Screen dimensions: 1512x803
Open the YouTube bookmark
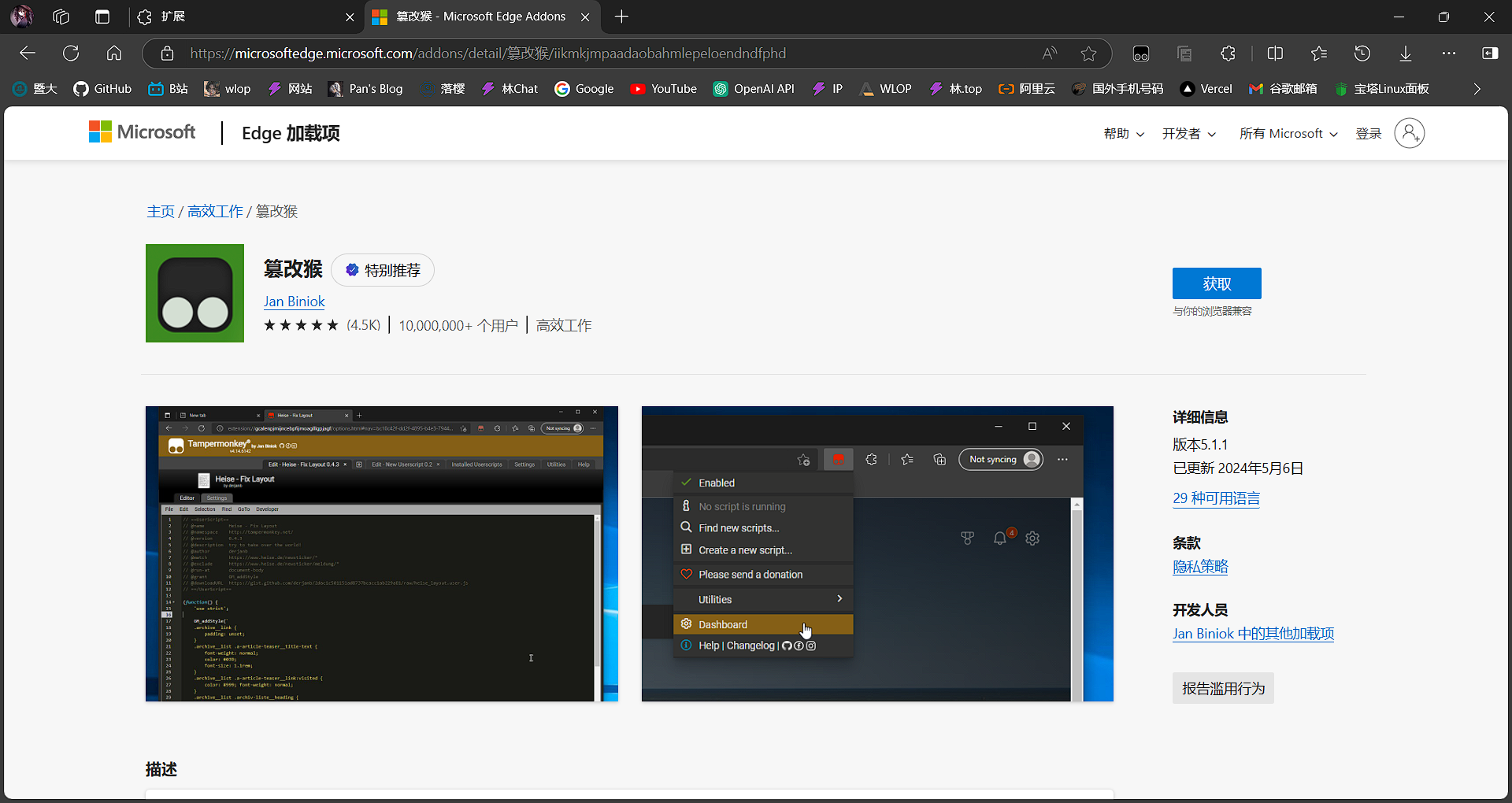(x=663, y=89)
